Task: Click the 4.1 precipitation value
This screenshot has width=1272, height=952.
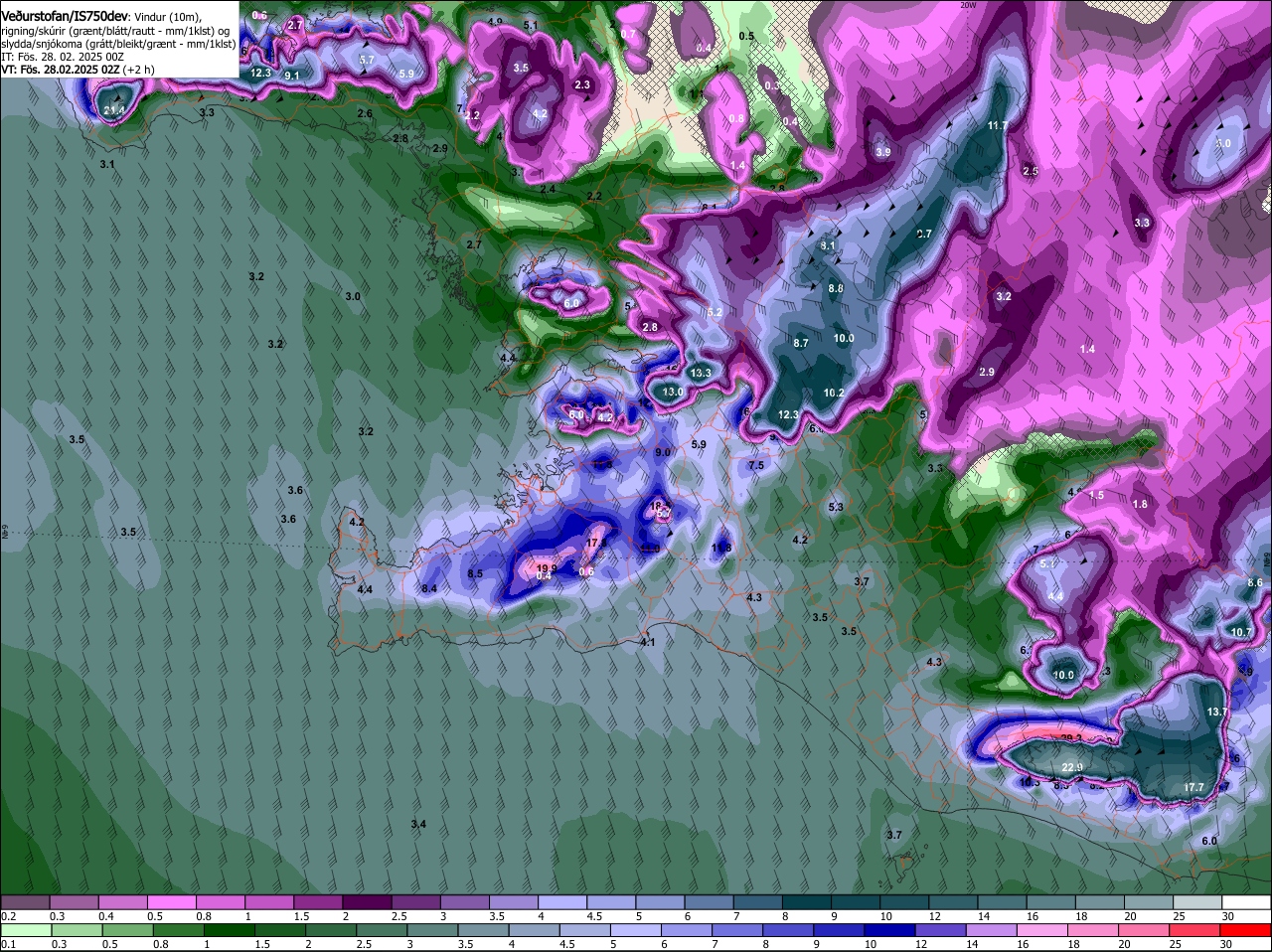Action: pos(648,642)
